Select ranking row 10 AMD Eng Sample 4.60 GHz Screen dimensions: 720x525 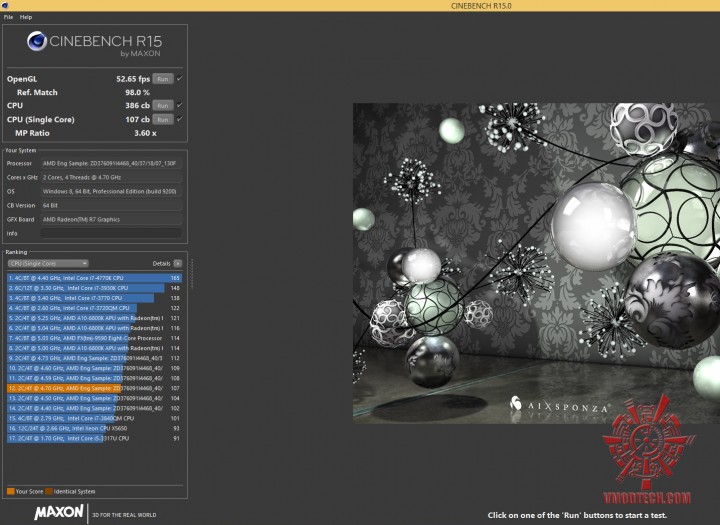94,368
